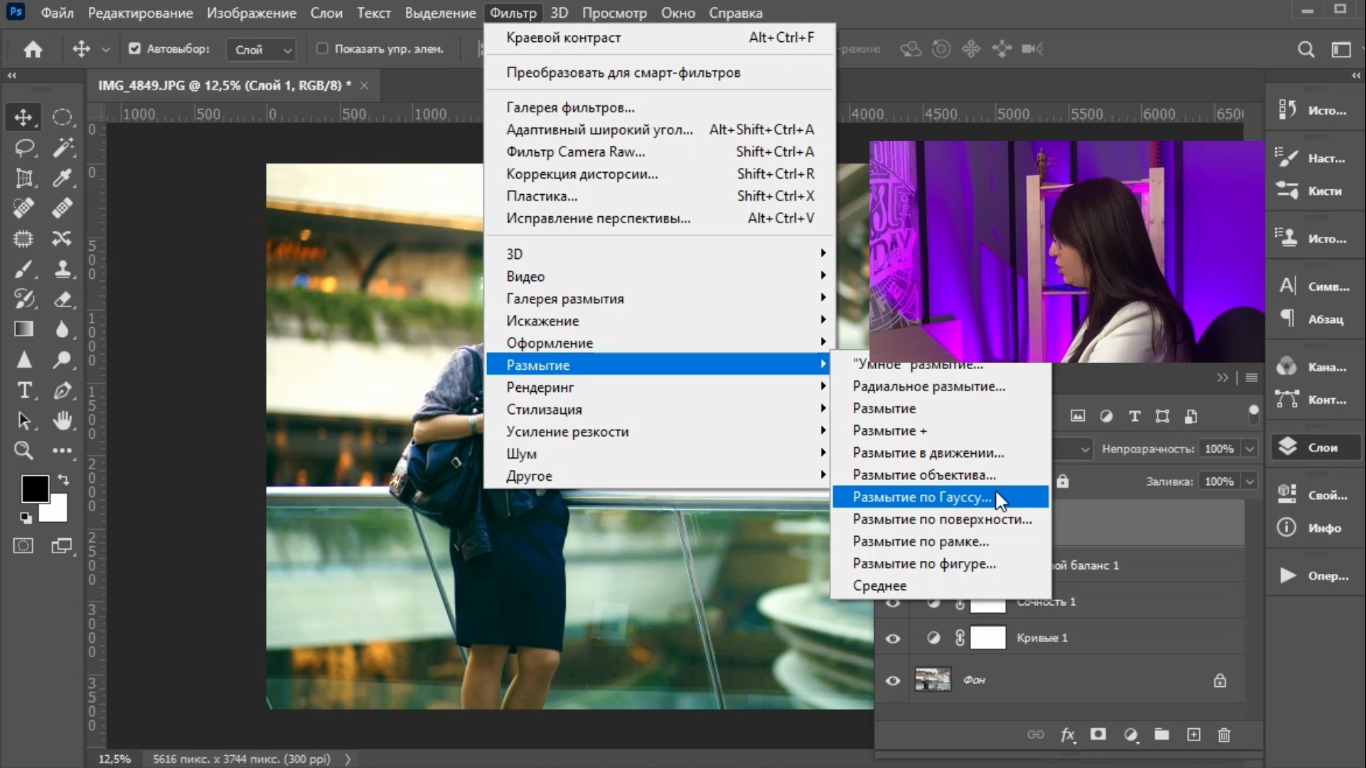
Task: Select the Dodge tool
Action: (62, 360)
